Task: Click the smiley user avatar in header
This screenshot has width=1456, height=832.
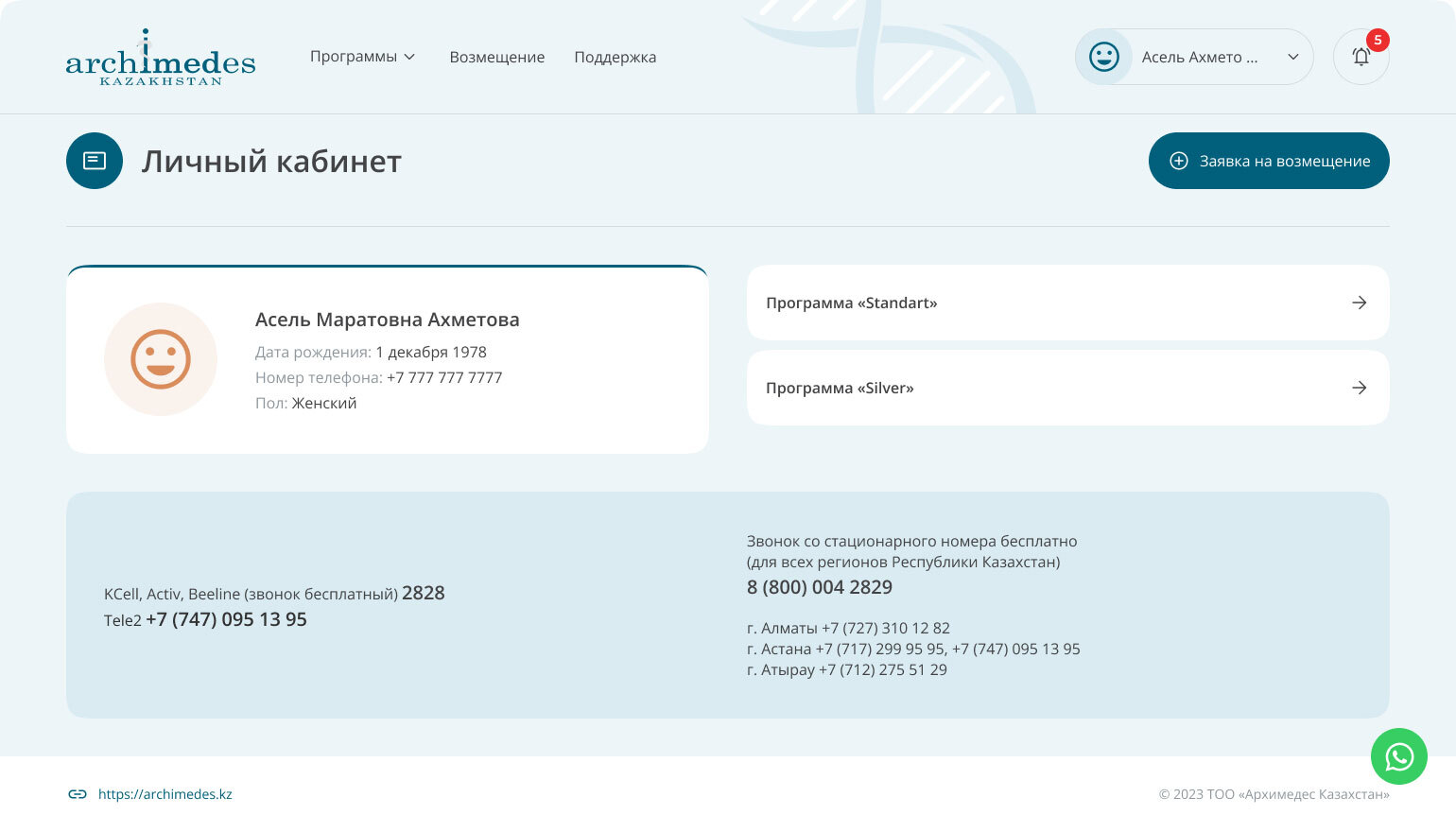Action: 1103,57
